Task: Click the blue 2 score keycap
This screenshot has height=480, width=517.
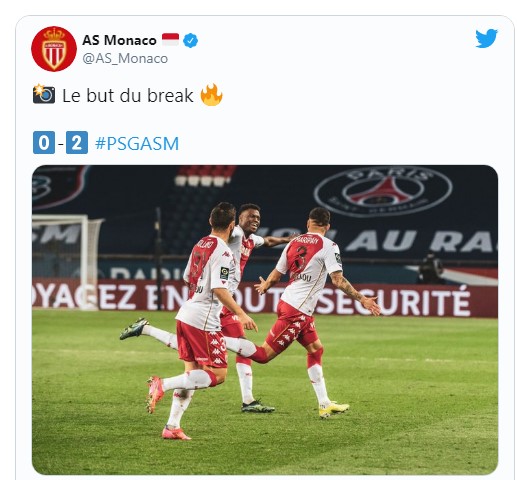Action: click(77, 143)
